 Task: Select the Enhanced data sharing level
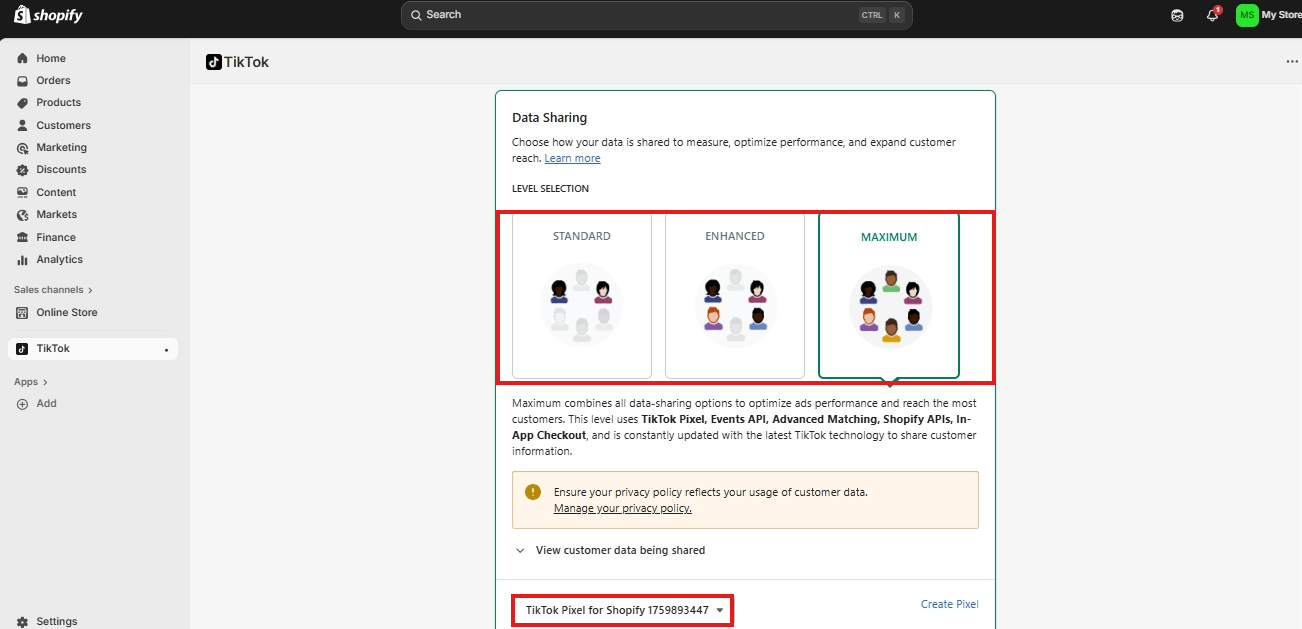(x=734, y=296)
